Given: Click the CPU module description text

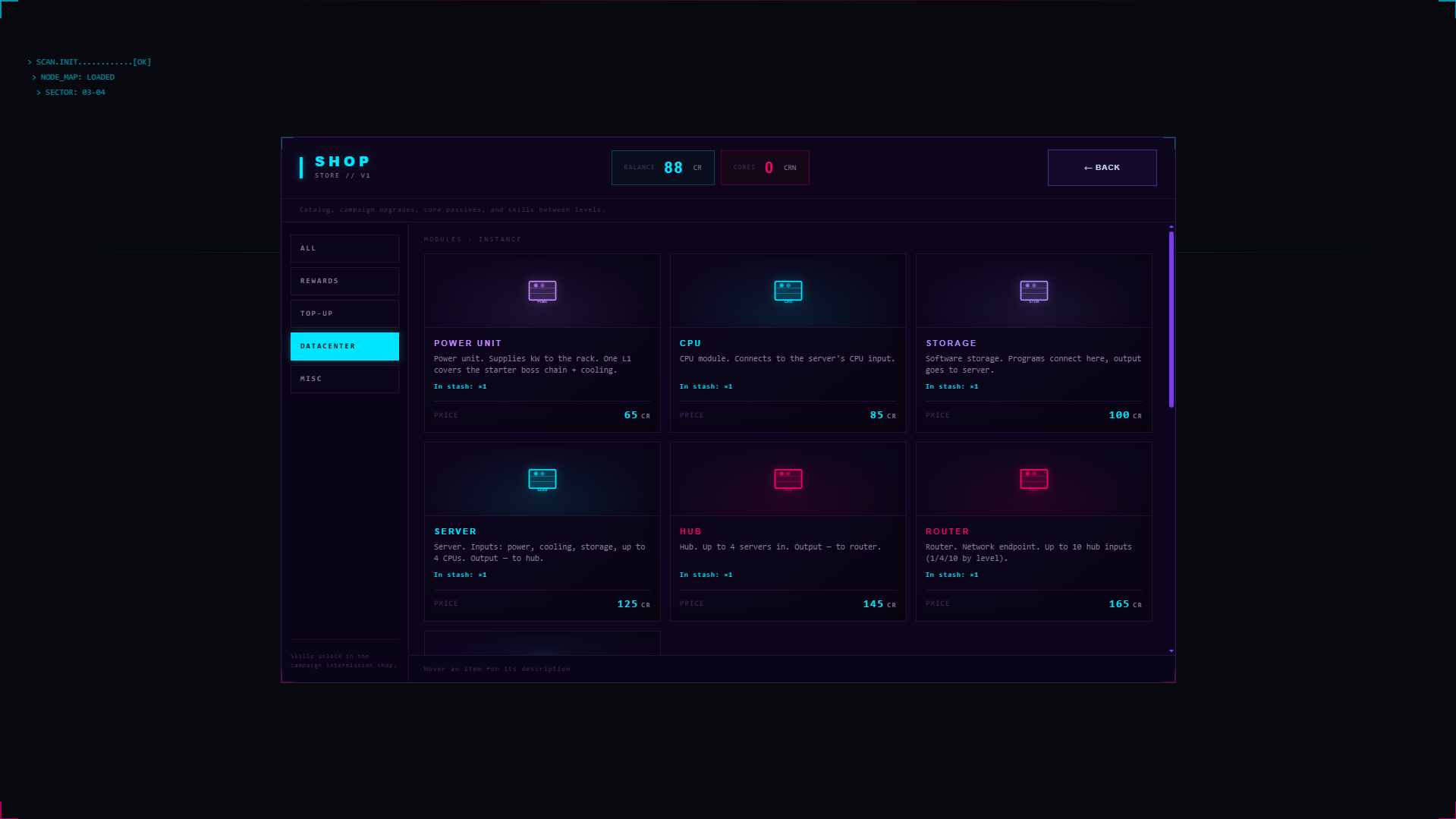Looking at the screenshot, I should pos(788,359).
